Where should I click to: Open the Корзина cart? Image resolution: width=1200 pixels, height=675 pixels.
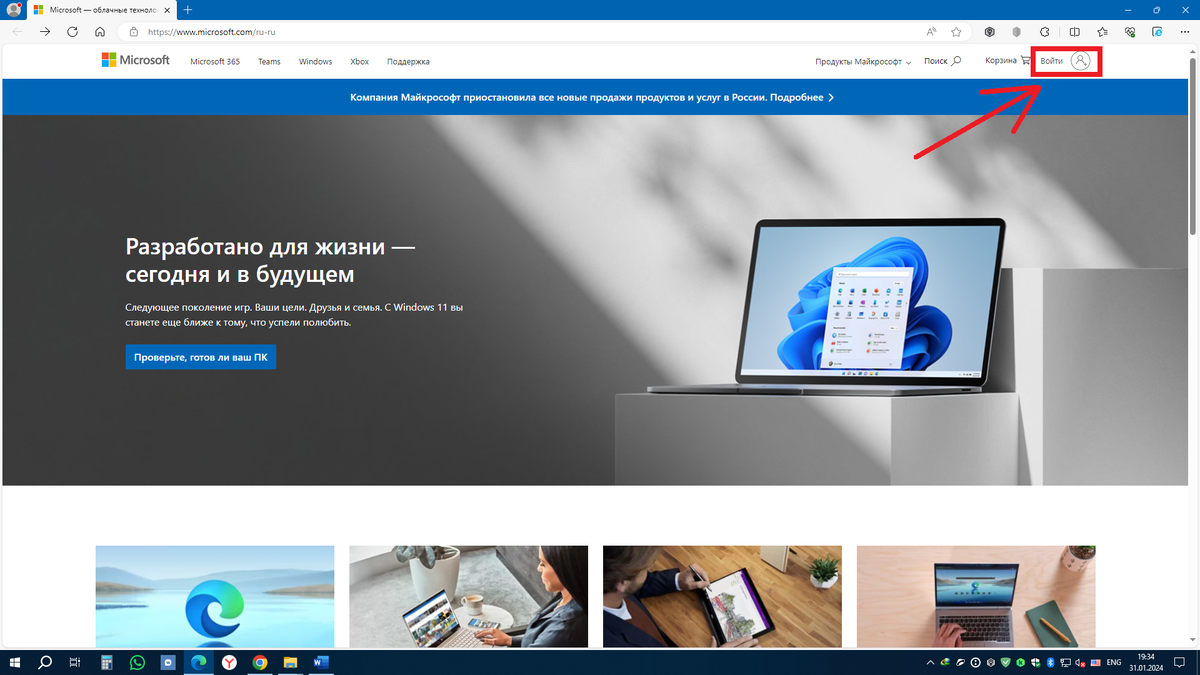[1007, 61]
